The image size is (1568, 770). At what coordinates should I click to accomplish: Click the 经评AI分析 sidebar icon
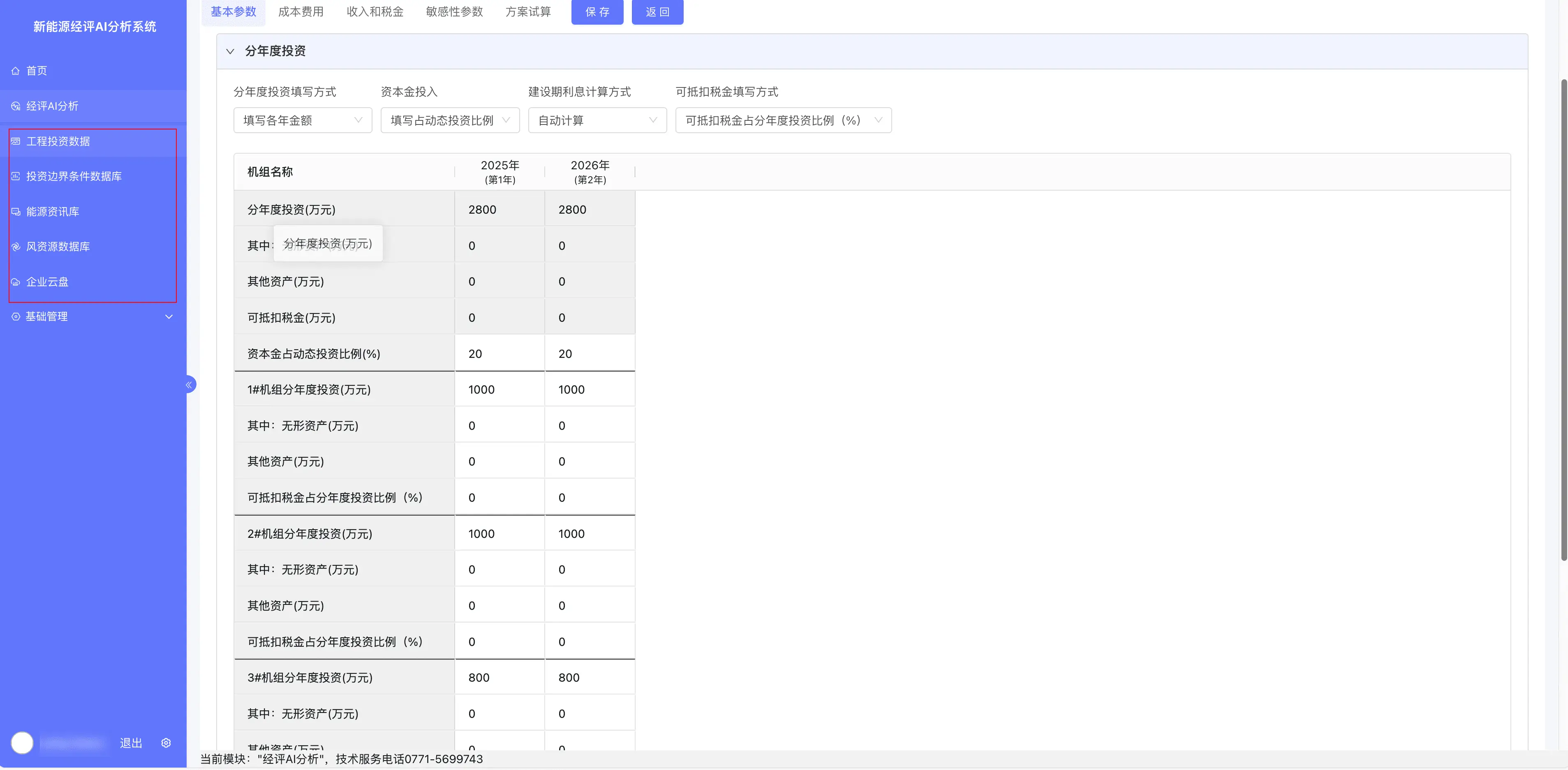15,106
